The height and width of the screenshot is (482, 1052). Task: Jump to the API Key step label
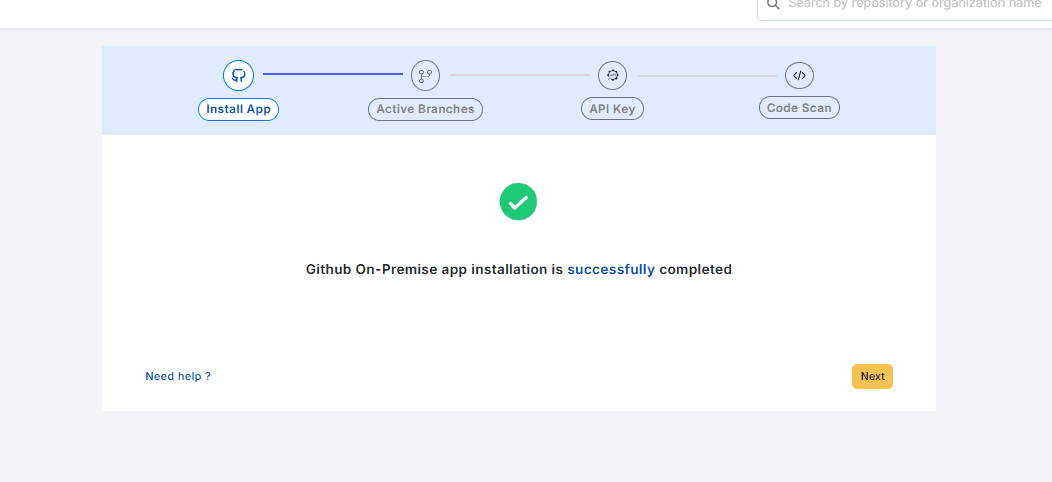tap(612, 109)
